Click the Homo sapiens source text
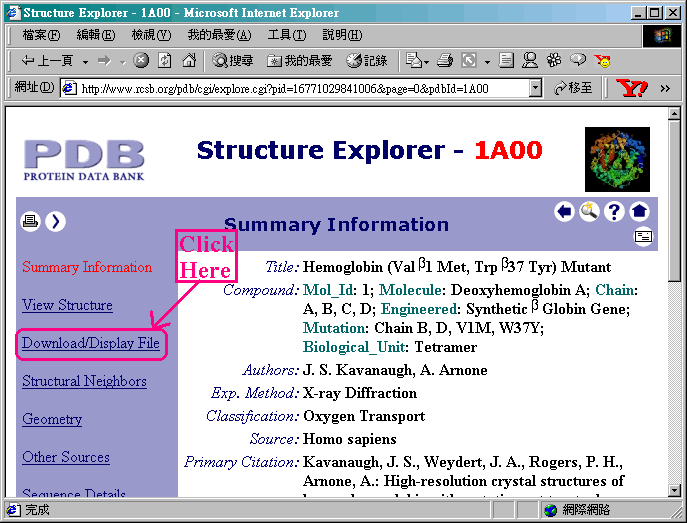This screenshot has width=687, height=523. click(x=350, y=439)
